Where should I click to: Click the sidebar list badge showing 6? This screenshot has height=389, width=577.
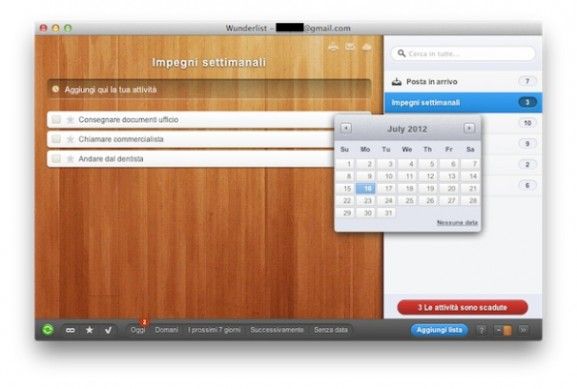coord(527,185)
